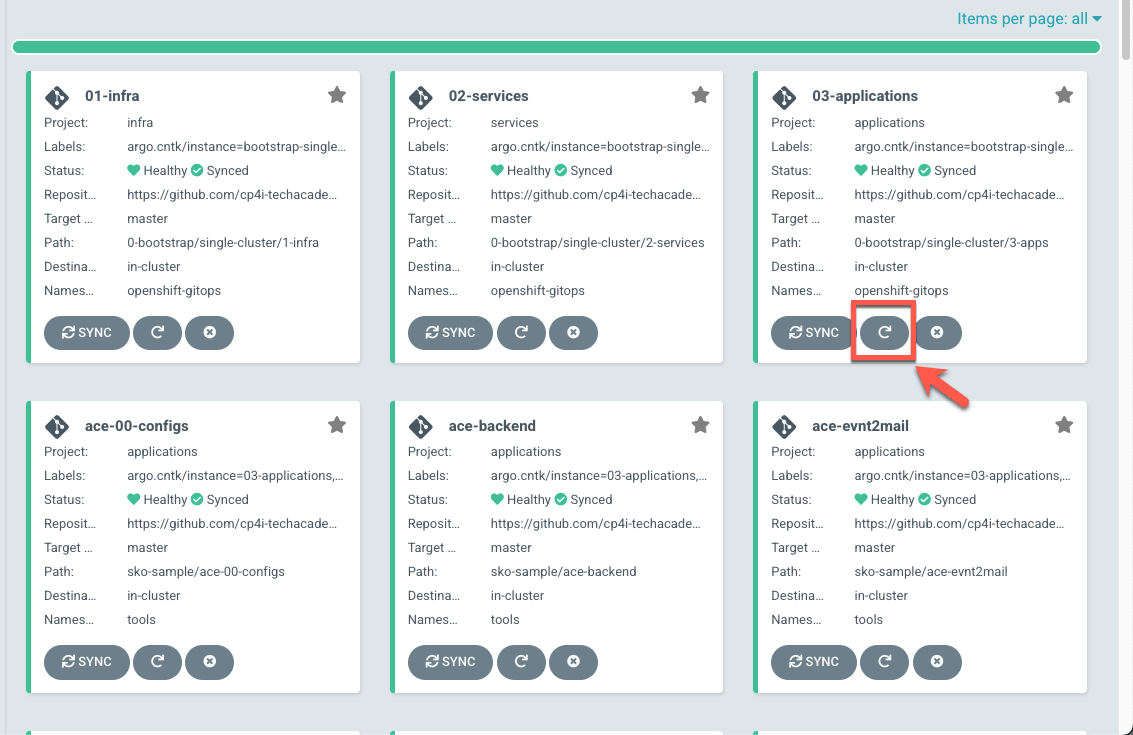Refresh the 03-applications app
This screenshot has height=735, width=1133.
pyautogui.click(x=884, y=332)
